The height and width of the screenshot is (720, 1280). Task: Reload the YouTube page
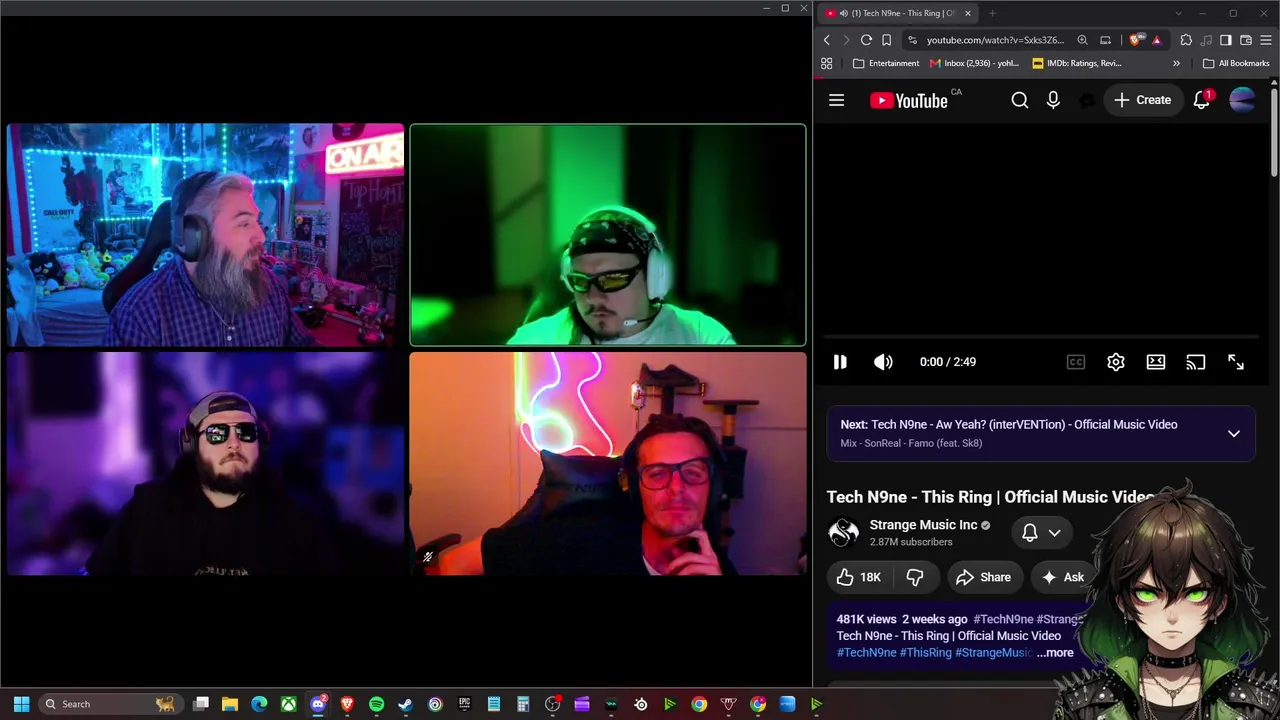[866, 40]
